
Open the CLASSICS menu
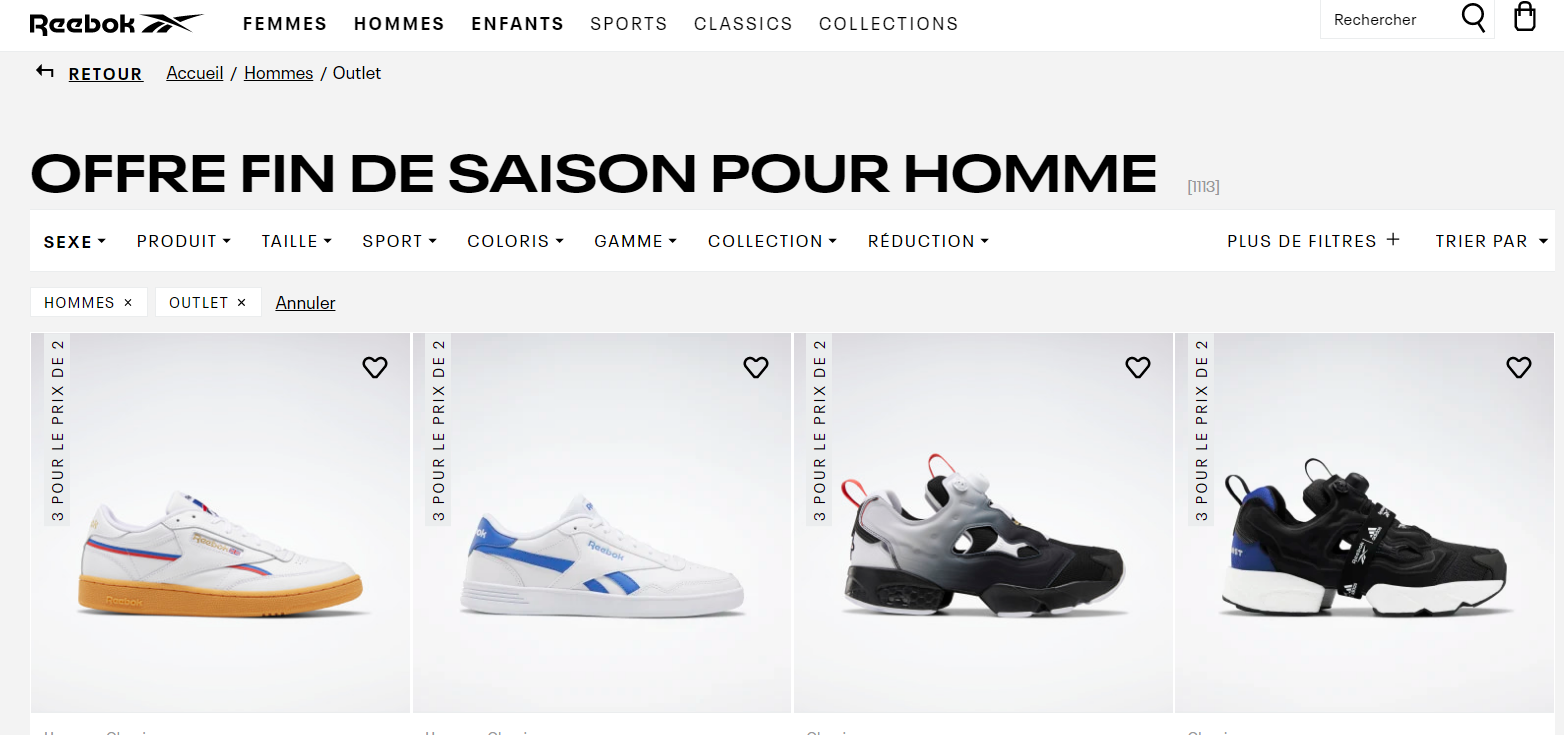pyautogui.click(x=743, y=24)
